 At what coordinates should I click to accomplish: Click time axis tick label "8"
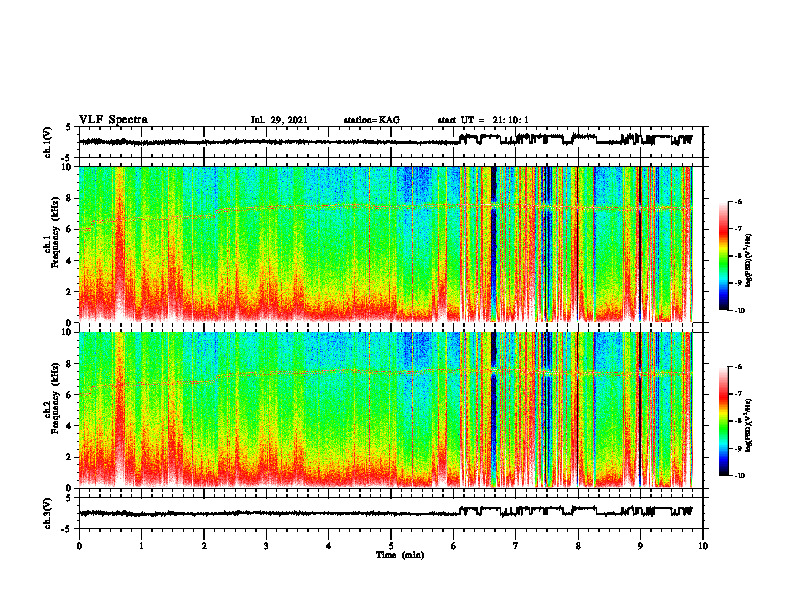pyautogui.click(x=578, y=545)
